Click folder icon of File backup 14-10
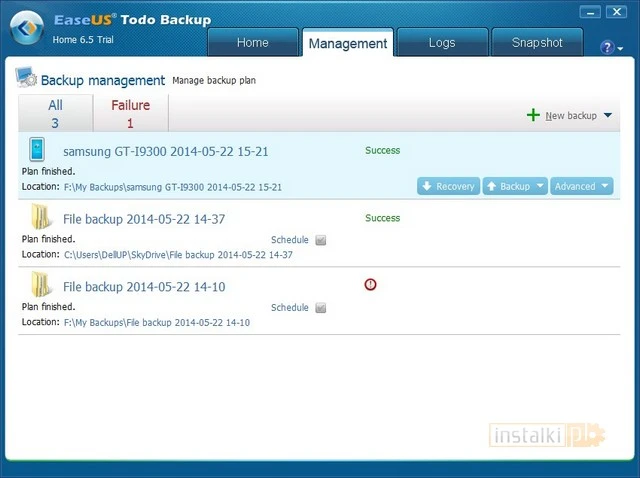640x478 pixels. [41, 284]
